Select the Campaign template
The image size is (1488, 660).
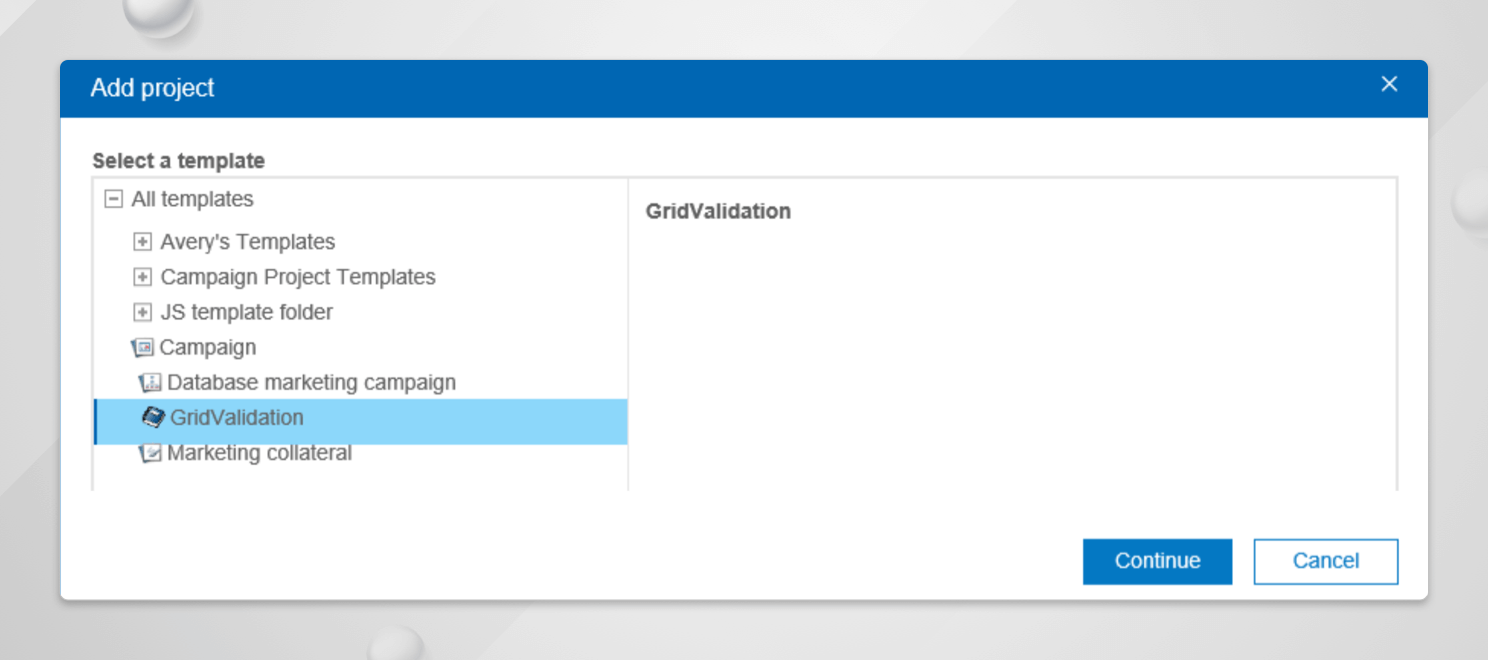pyautogui.click(x=207, y=347)
